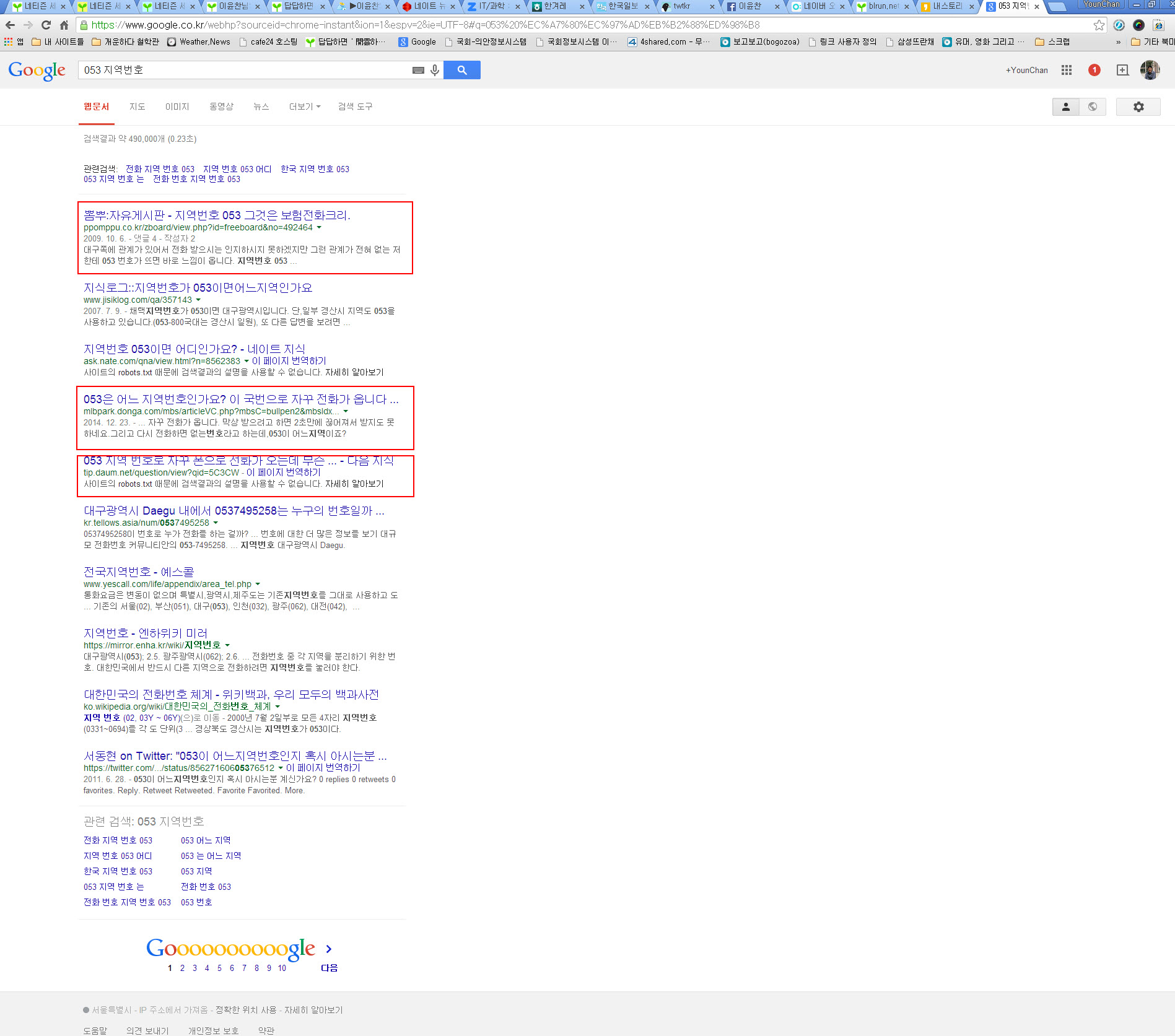Click the blue search magnifier button
This screenshot has height=1036, width=1175.
pyautogui.click(x=462, y=70)
